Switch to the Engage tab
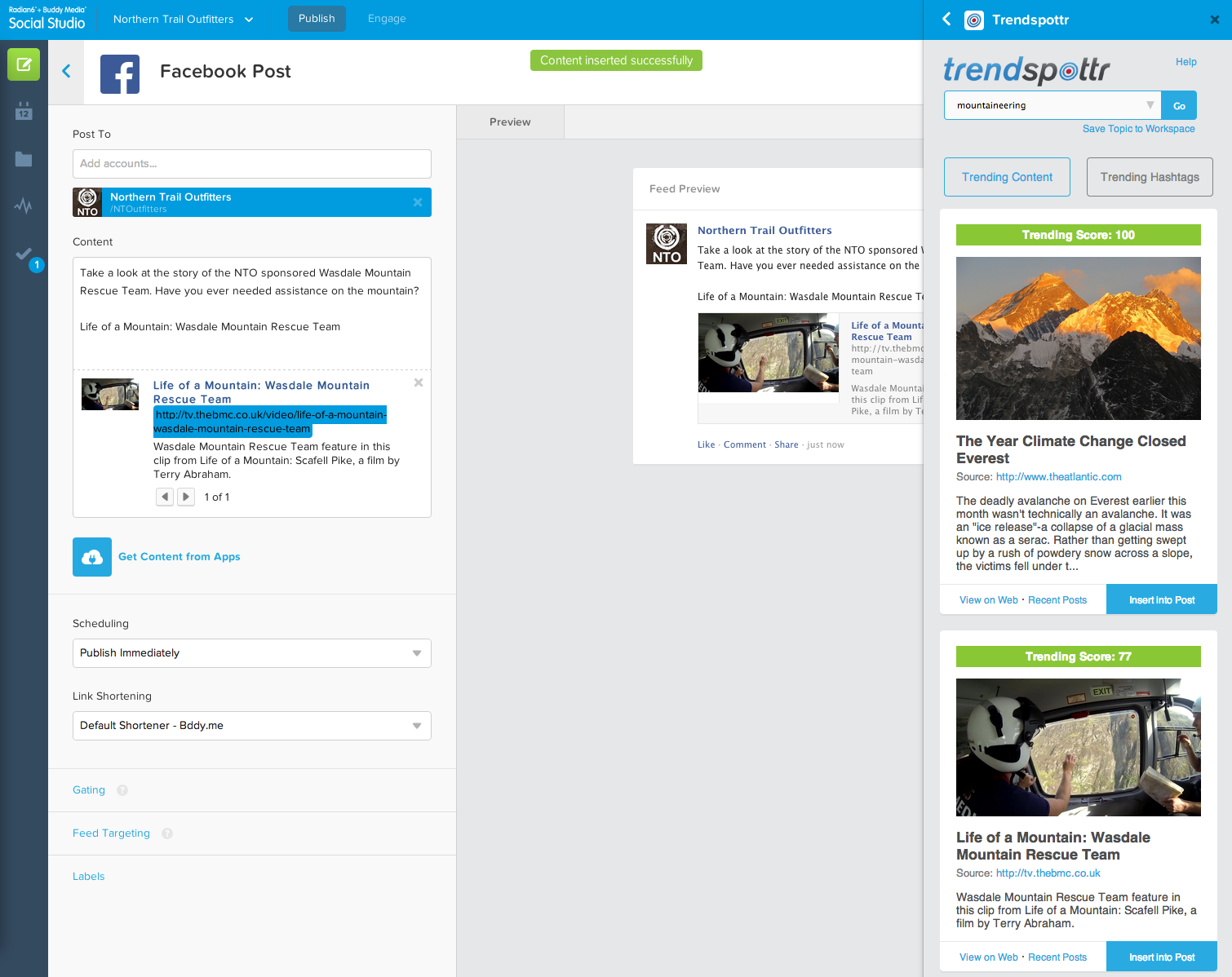The width and height of the screenshot is (1232, 977). pos(387,19)
